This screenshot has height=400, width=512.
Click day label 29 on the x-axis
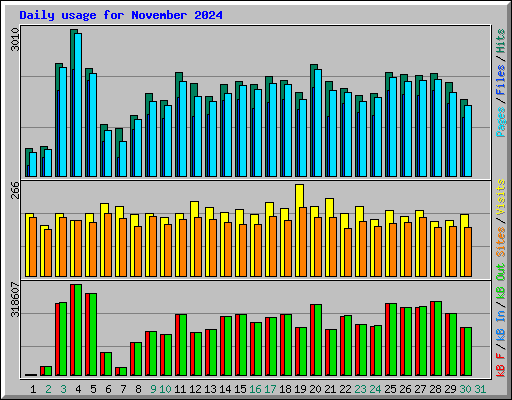point(450,389)
